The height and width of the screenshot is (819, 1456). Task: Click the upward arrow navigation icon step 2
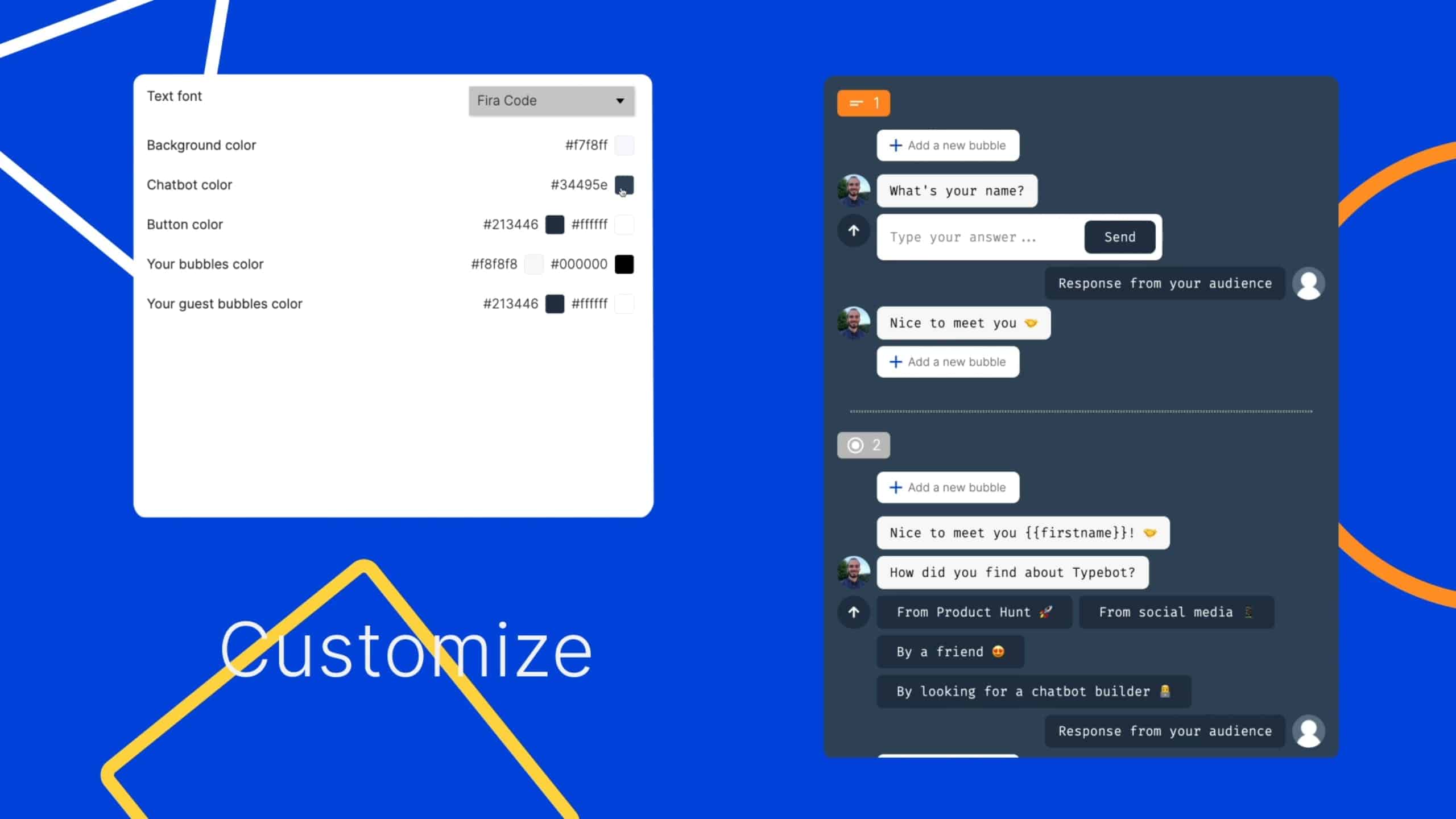854,611
